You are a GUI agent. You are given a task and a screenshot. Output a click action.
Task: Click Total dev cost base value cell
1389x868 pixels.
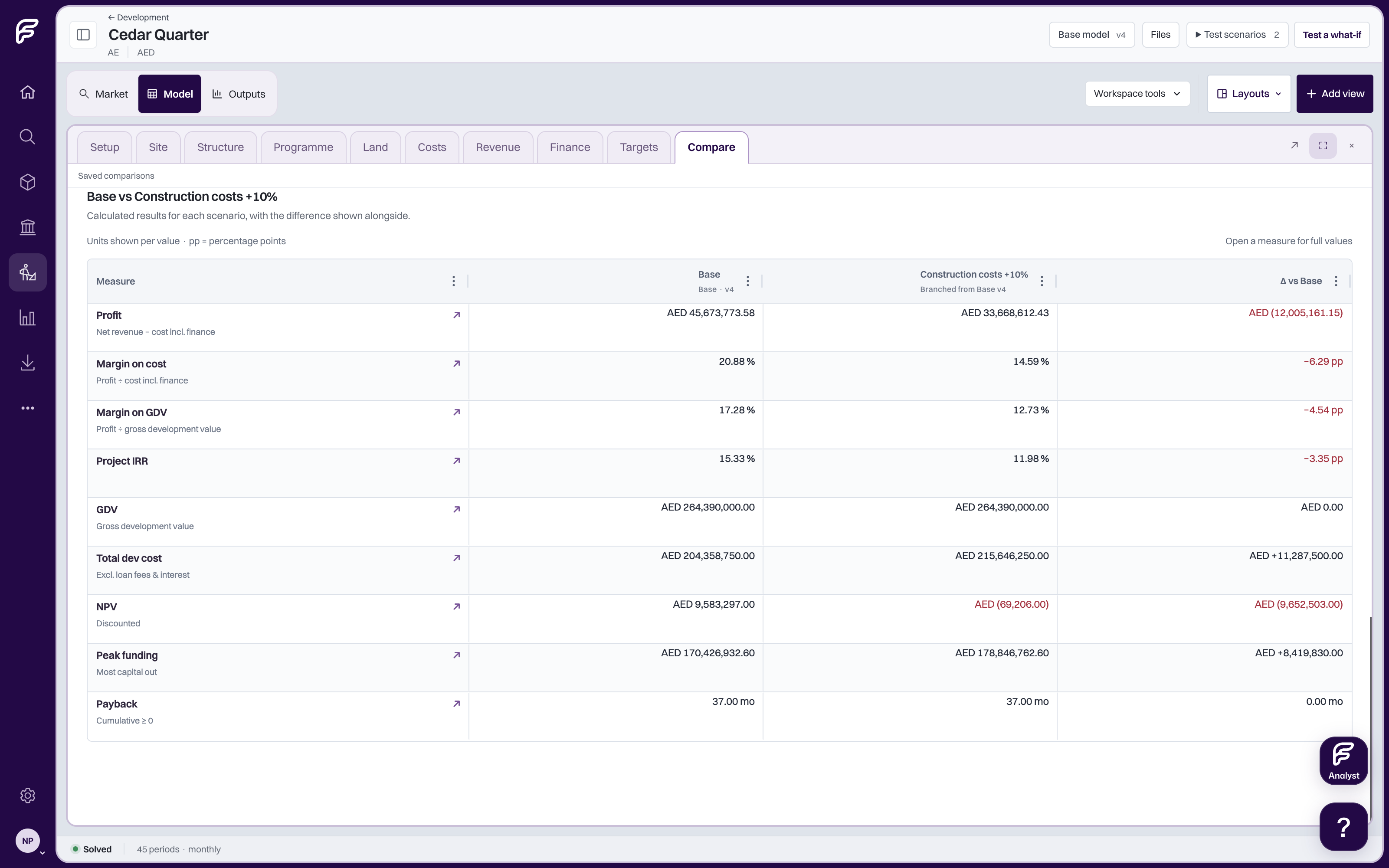coord(616,570)
